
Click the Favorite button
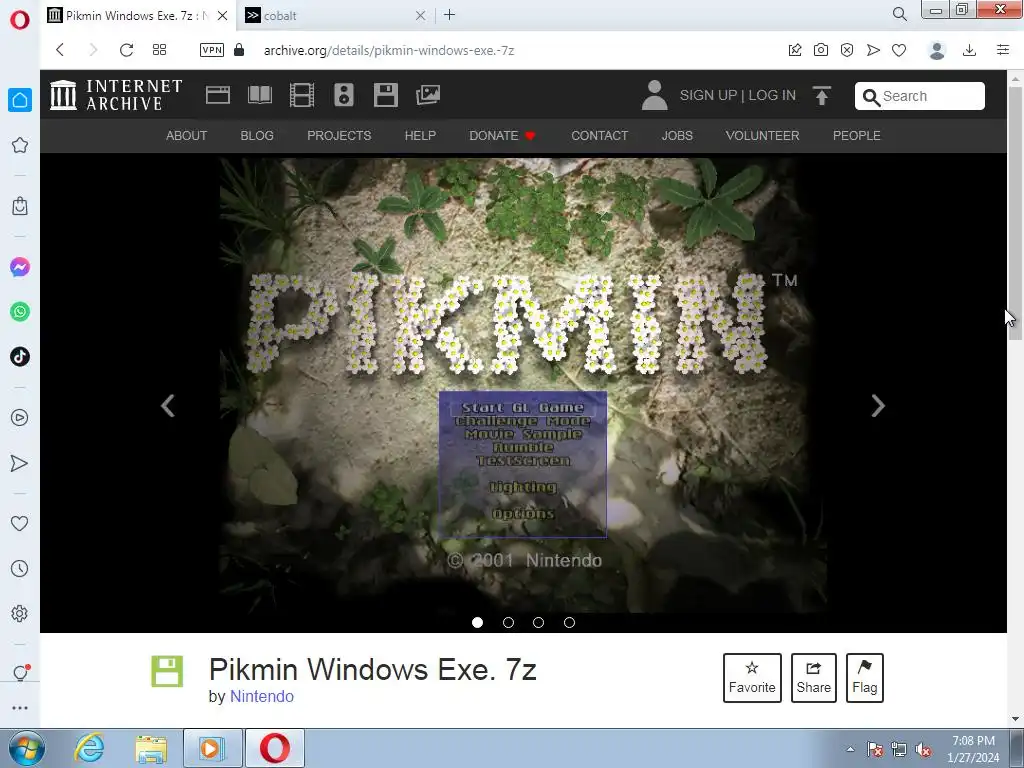tap(752, 678)
